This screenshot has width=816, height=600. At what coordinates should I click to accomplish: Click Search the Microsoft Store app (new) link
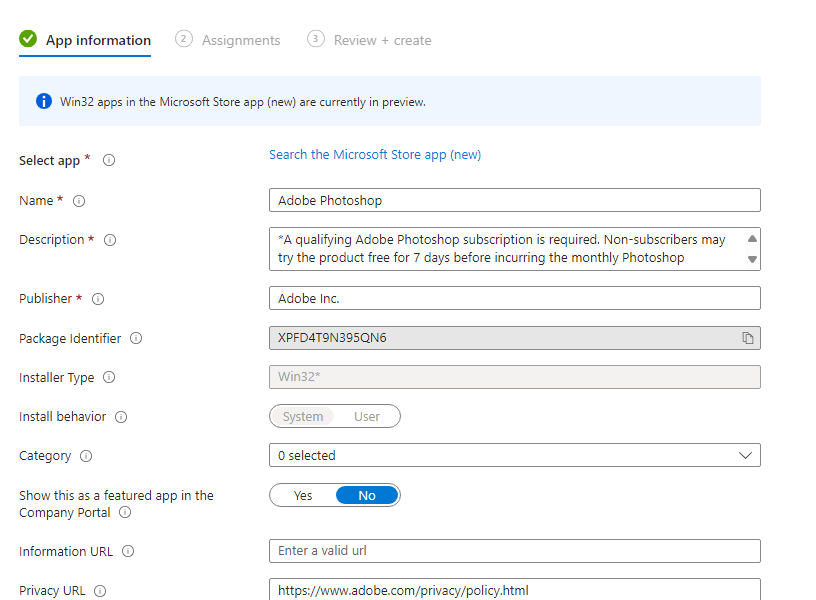375,154
